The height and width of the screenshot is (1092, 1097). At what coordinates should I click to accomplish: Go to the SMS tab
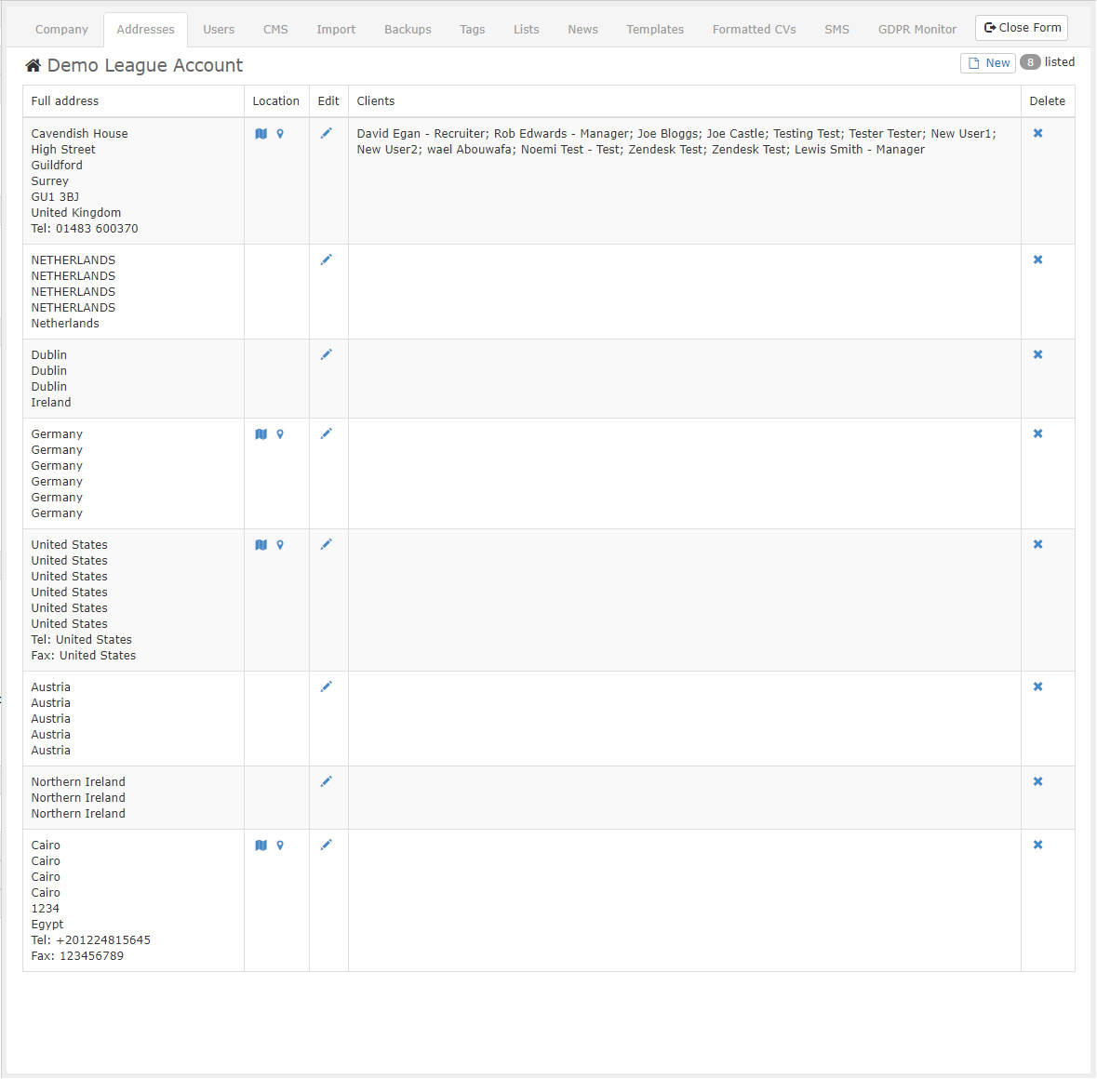click(x=836, y=30)
